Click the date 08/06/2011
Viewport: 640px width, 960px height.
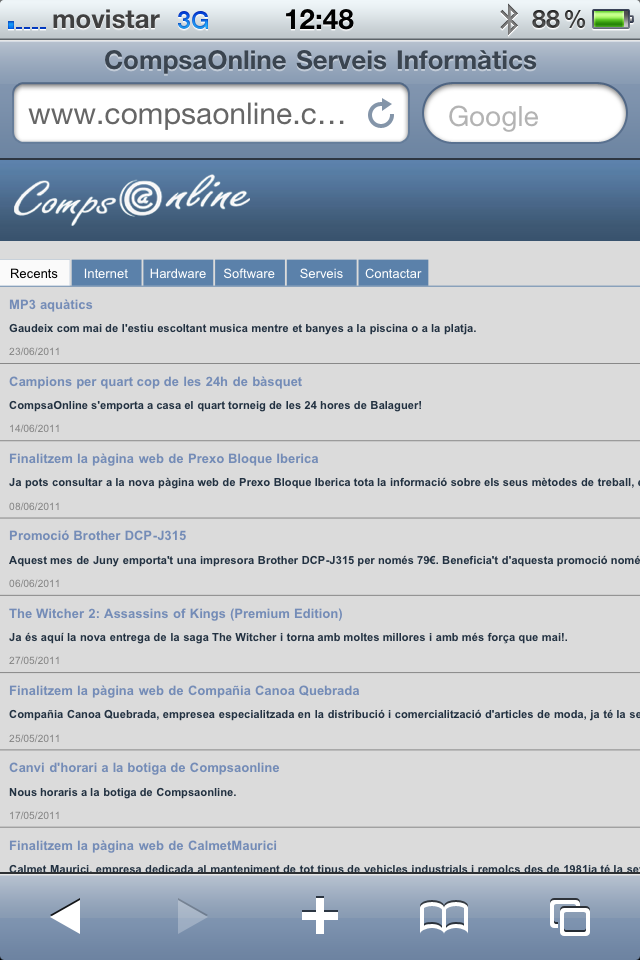pyautogui.click(x=34, y=506)
